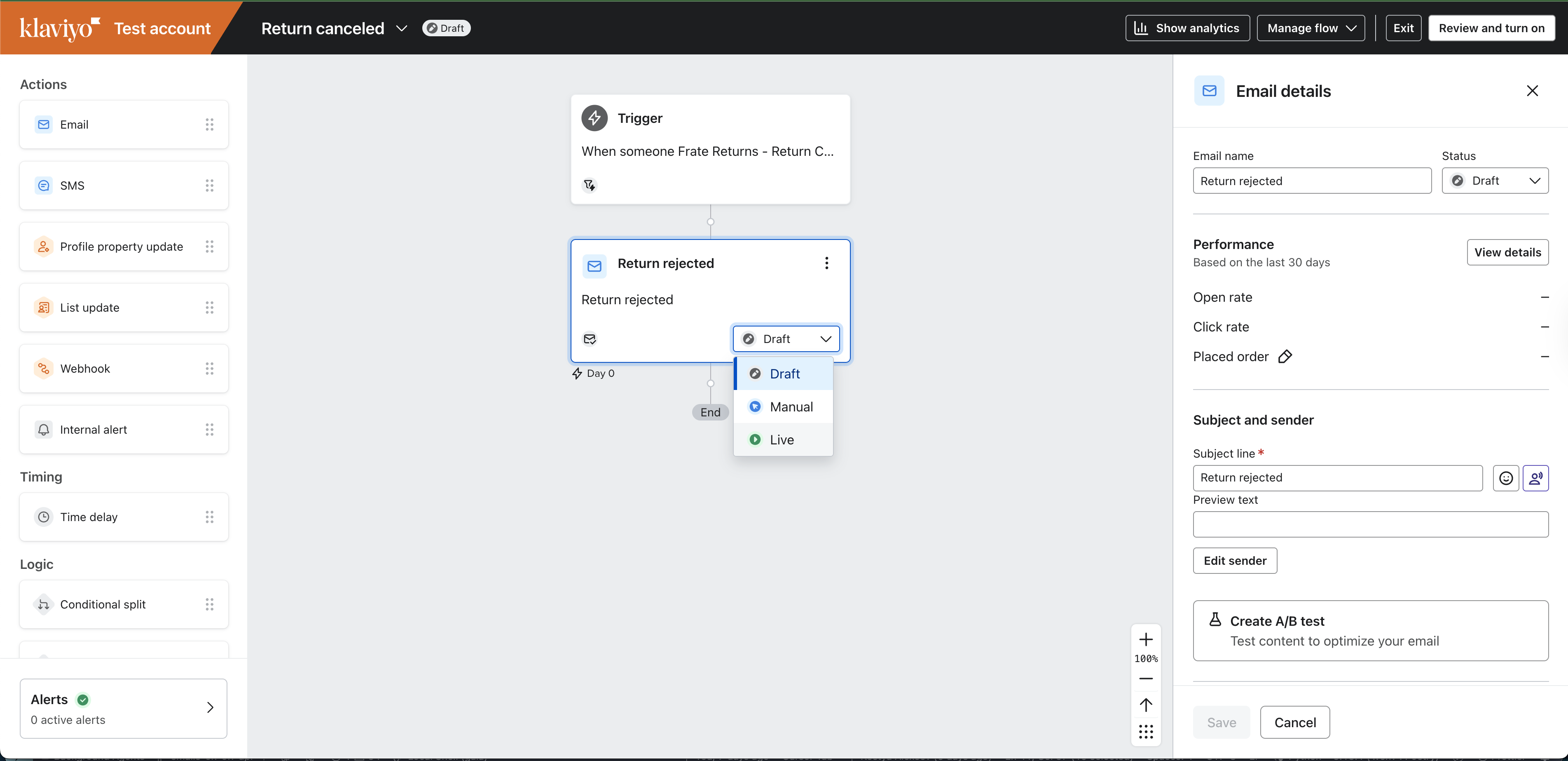Click the emoji picker icon
Screen dimensions: 1568x761
[1505, 478]
